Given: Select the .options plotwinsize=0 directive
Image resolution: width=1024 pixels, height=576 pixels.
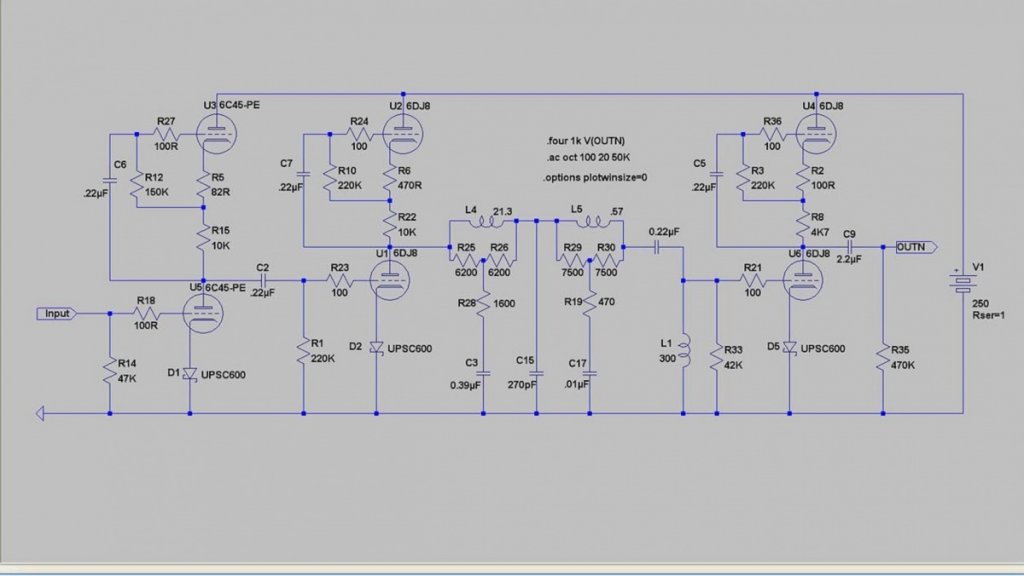Looking at the screenshot, I should click(595, 178).
